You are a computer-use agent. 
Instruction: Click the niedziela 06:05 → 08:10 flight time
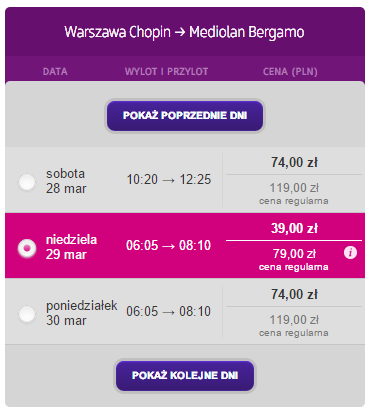(x=168, y=246)
